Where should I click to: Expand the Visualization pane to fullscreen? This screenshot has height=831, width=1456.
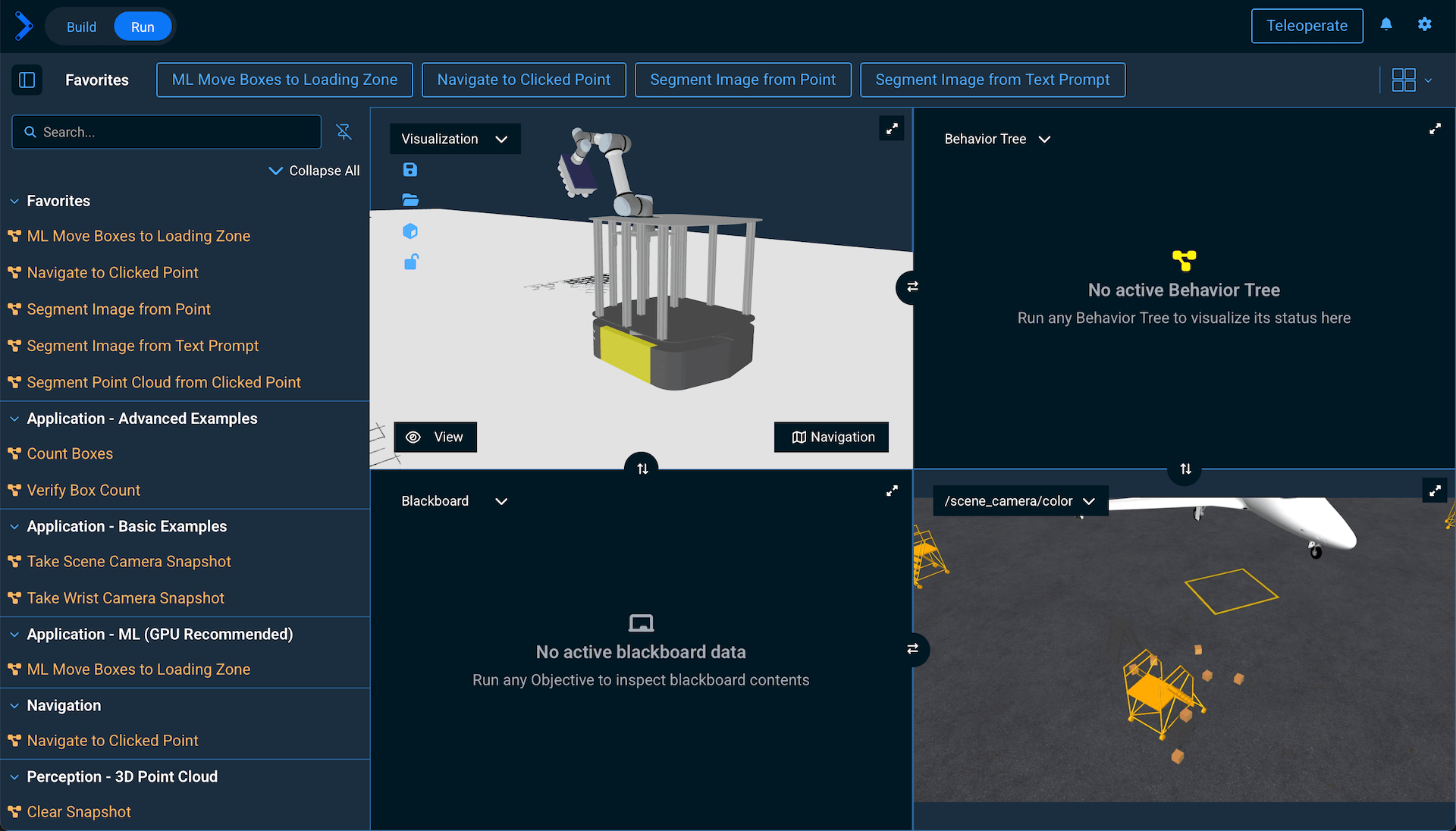892,129
